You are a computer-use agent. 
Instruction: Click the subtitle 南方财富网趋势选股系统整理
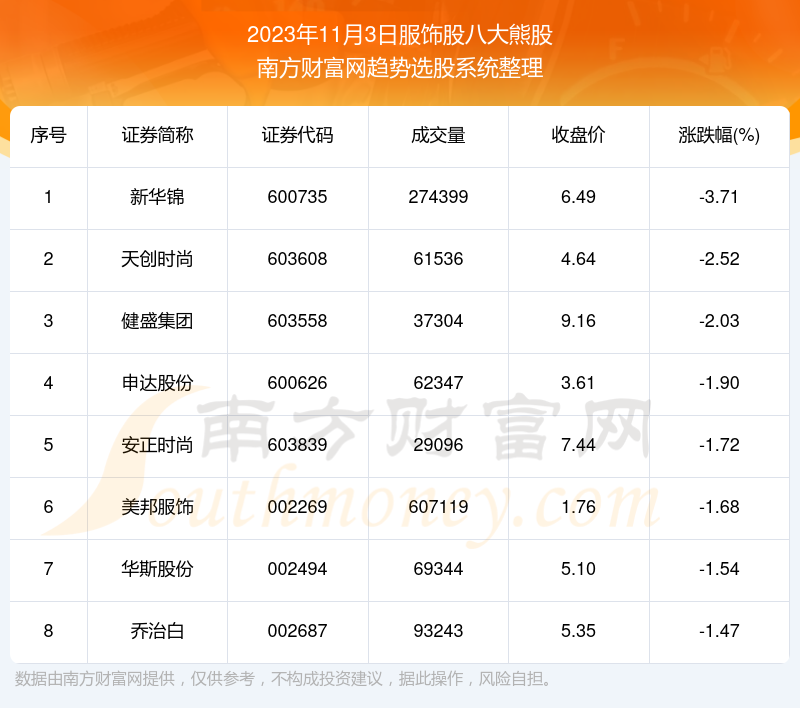click(x=400, y=69)
